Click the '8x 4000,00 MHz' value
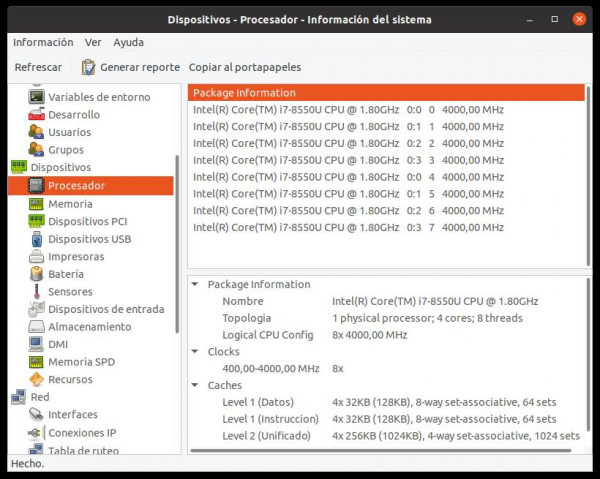Image resolution: width=600 pixels, height=479 pixels. (370, 335)
